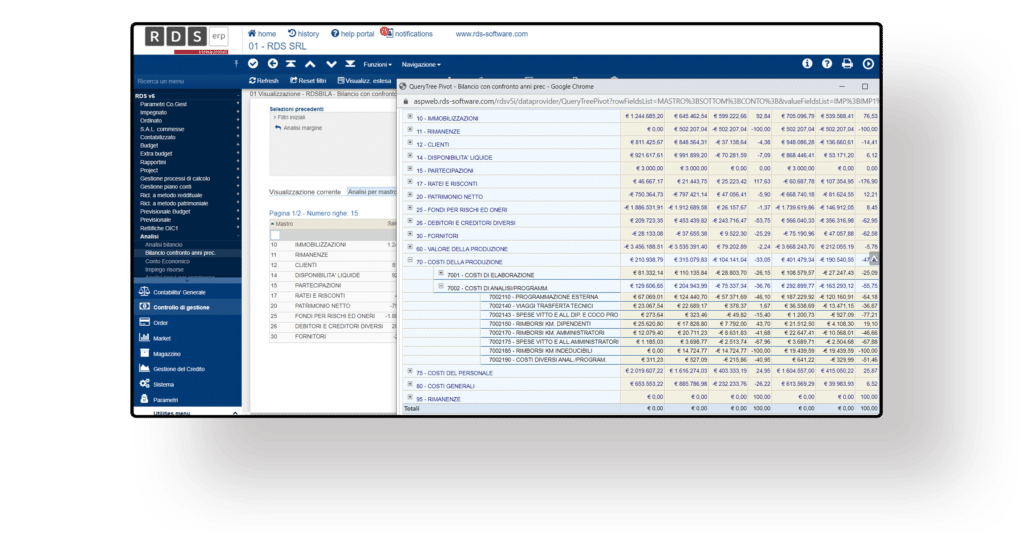Click the Reset filtri icon

(293, 80)
